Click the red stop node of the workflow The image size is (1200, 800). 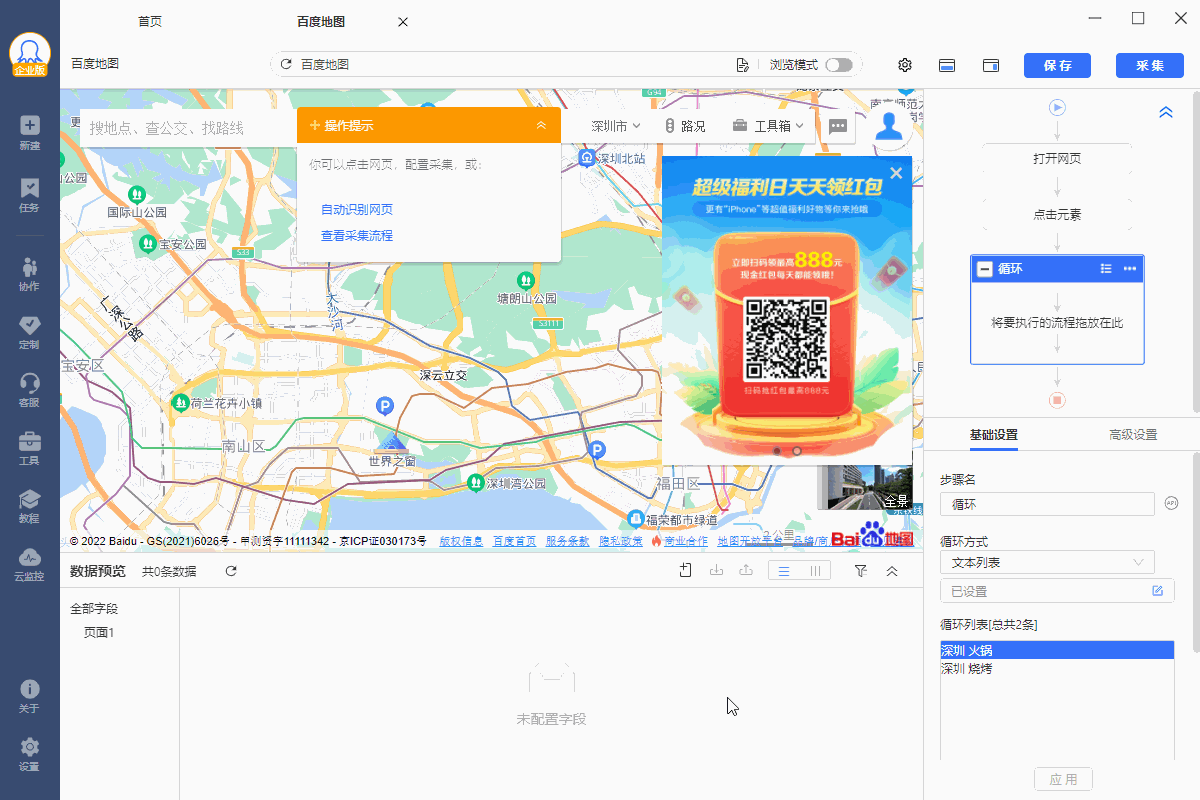[1057, 400]
